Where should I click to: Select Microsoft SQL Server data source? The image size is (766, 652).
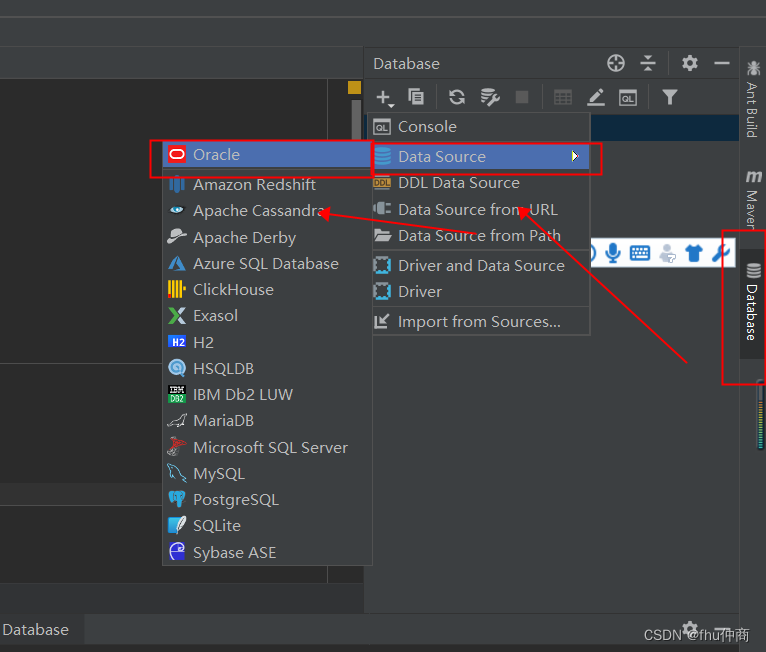point(267,447)
